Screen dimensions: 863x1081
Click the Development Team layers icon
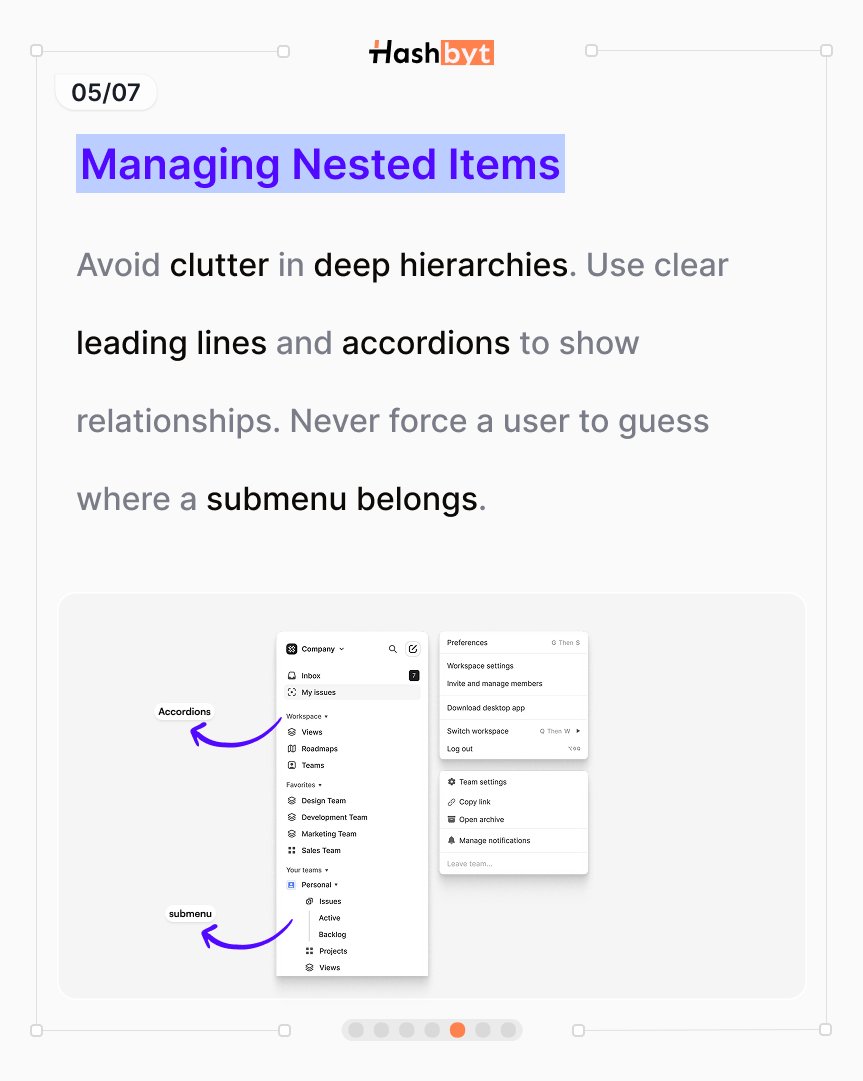[x=292, y=817]
